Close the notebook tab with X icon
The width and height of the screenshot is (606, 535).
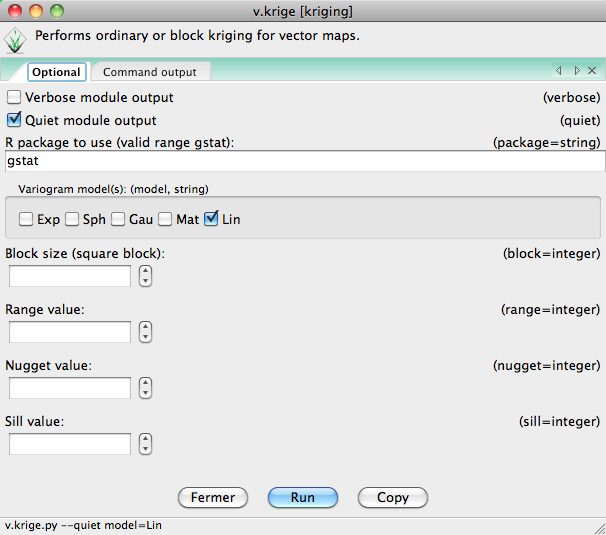(593, 71)
